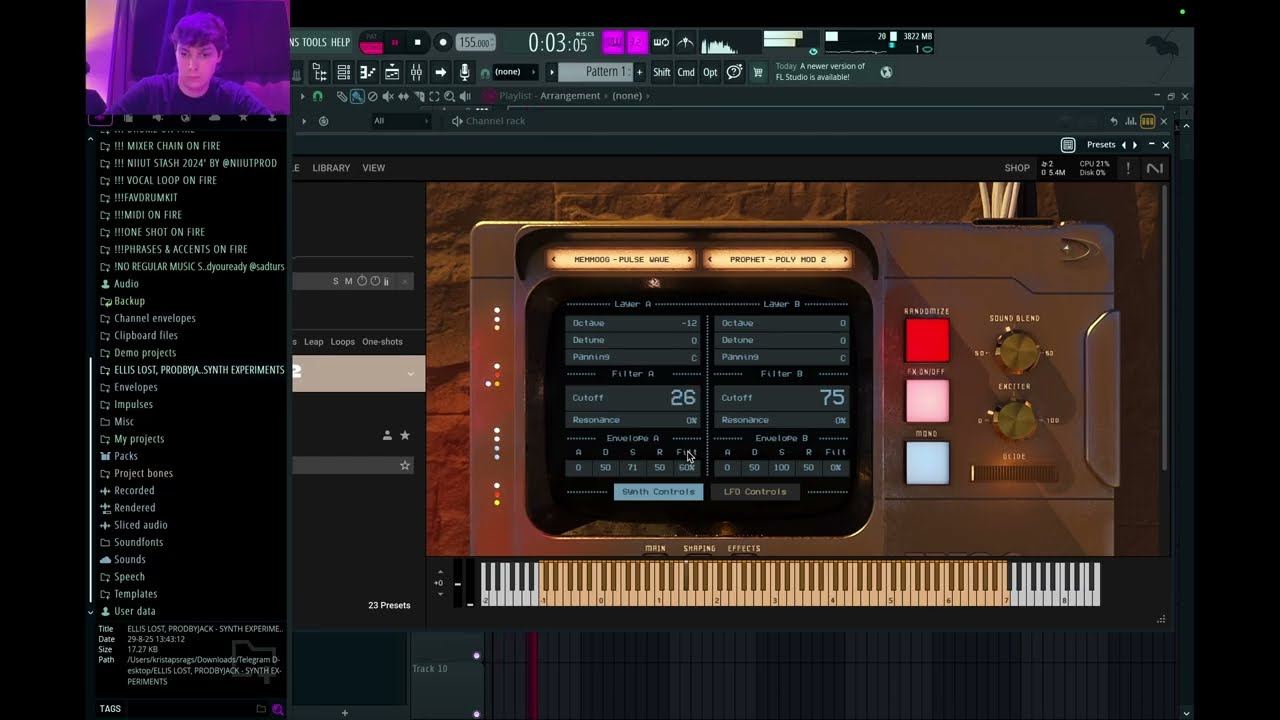1280x720 pixels.
Task: Click the Playlist menu arrow
Action: point(303,96)
